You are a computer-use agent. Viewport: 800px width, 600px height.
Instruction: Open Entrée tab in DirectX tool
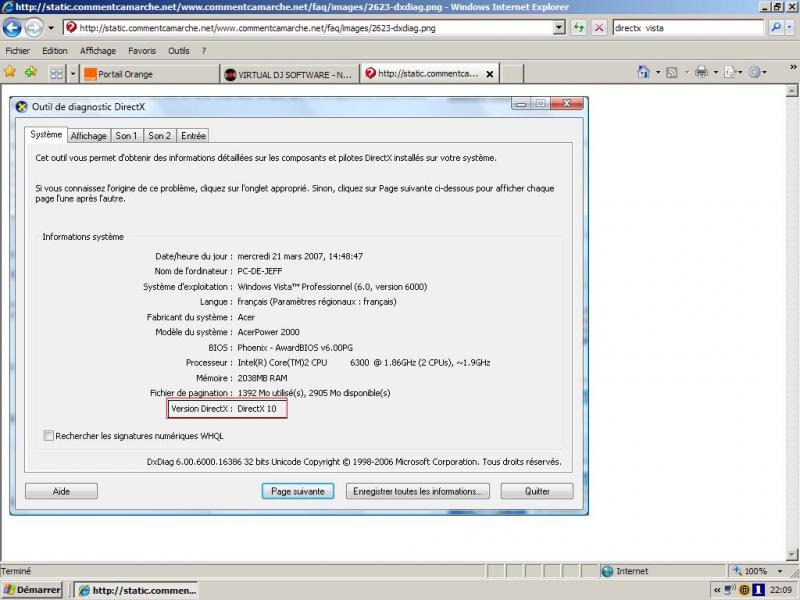tap(193, 136)
